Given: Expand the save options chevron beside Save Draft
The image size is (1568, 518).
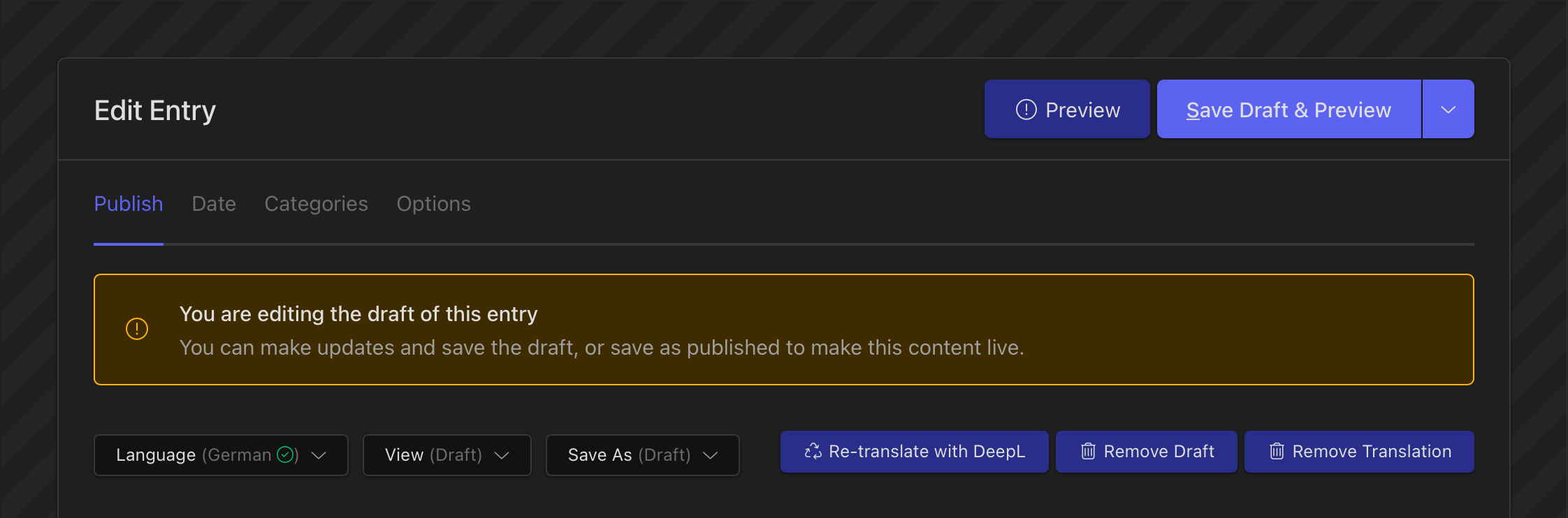Looking at the screenshot, I should (1449, 109).
